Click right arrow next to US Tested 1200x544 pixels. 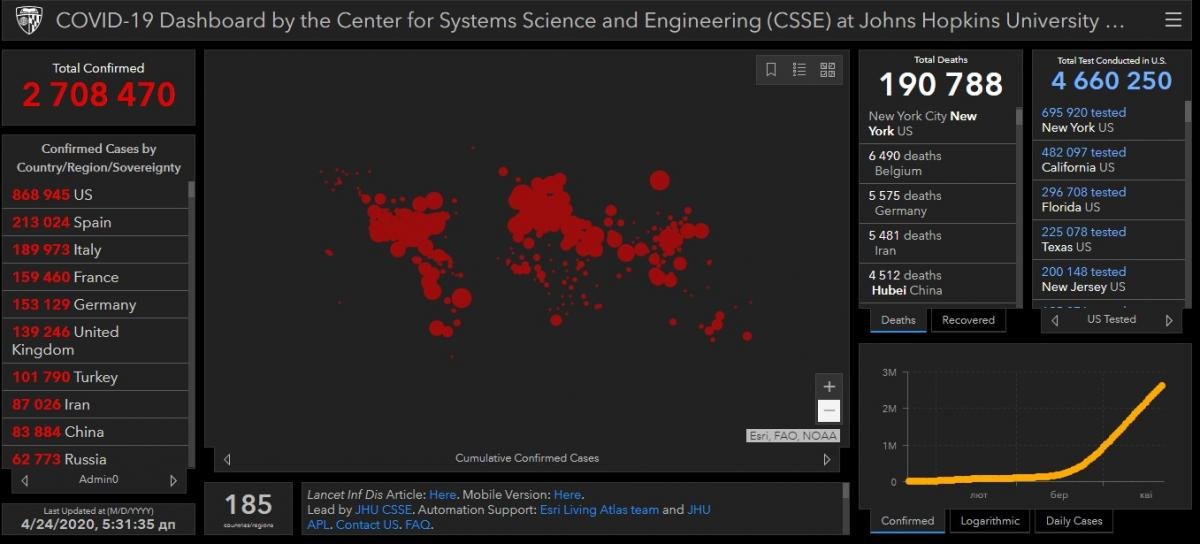point(1168,320)
